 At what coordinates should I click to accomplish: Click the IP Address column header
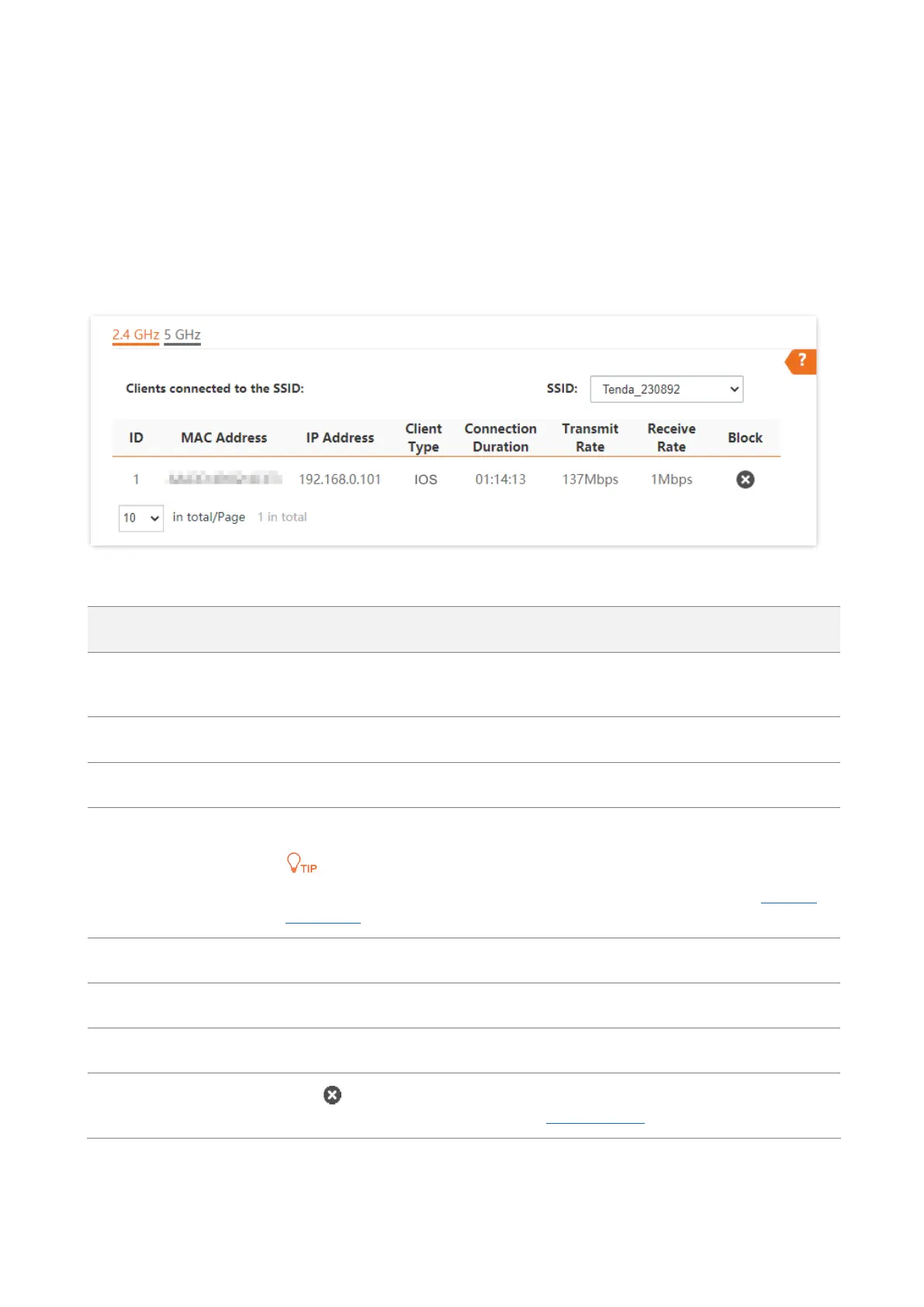click(x=340, y=438)
